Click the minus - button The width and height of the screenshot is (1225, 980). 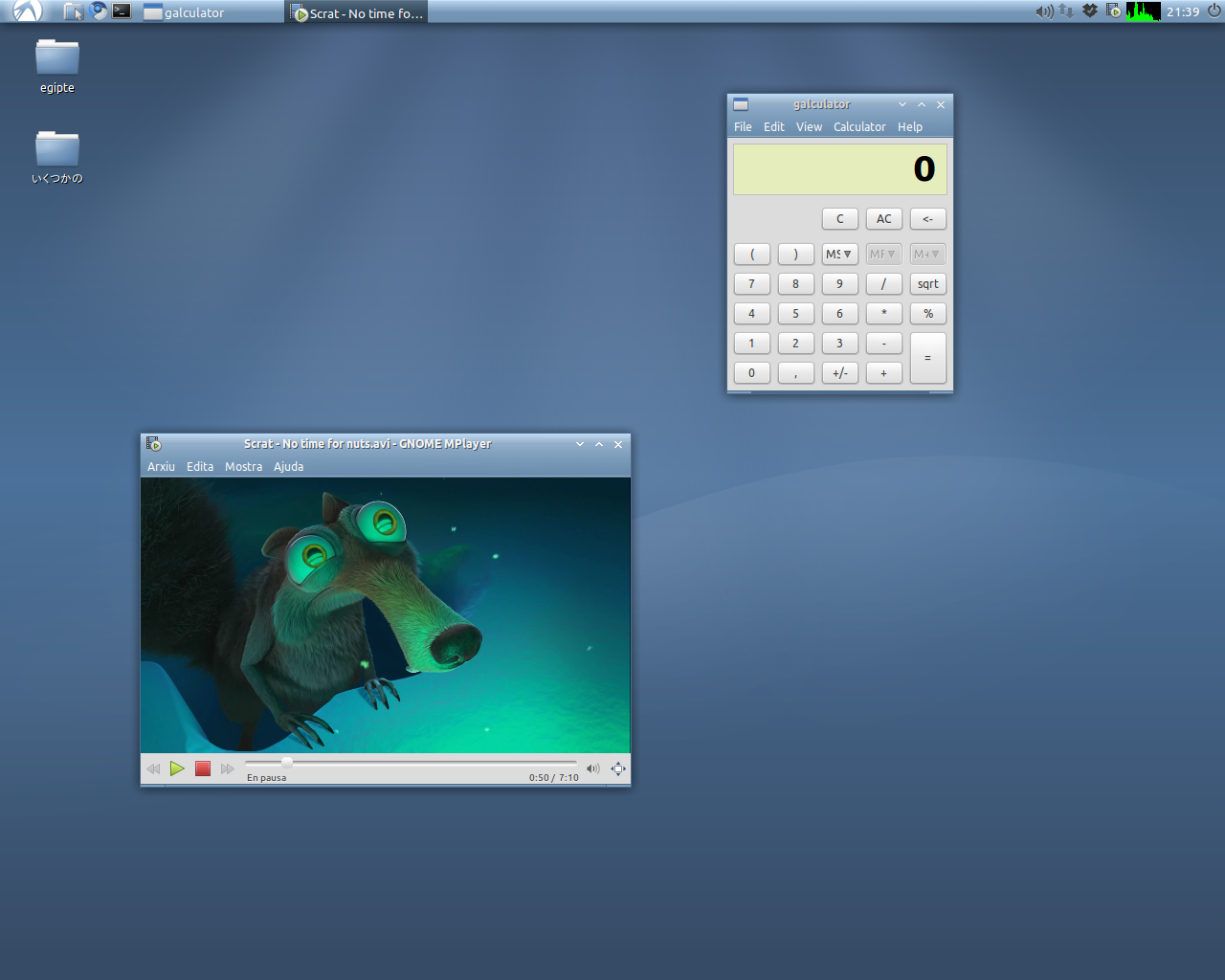(x=884, y=344)
